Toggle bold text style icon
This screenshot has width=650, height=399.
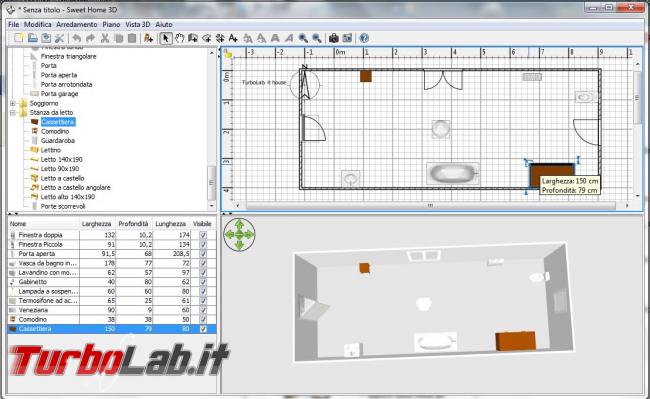[x=275, y=38]
